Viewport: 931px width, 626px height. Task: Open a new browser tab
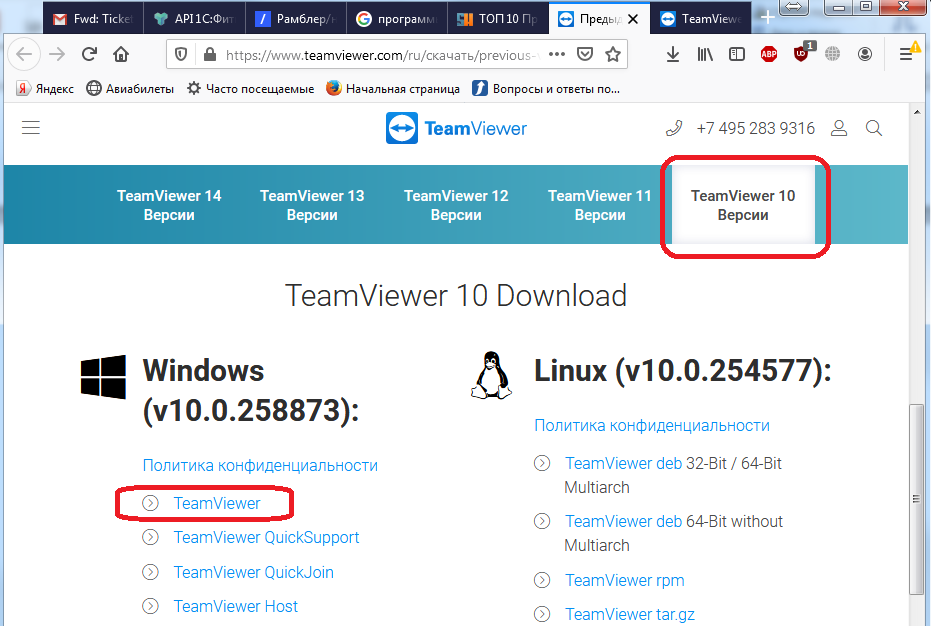coord(767,18)
